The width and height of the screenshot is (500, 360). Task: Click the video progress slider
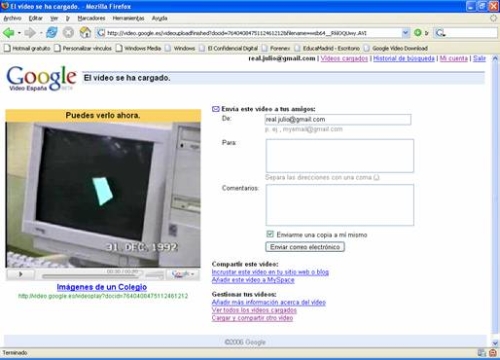click(x=90, y=276)
